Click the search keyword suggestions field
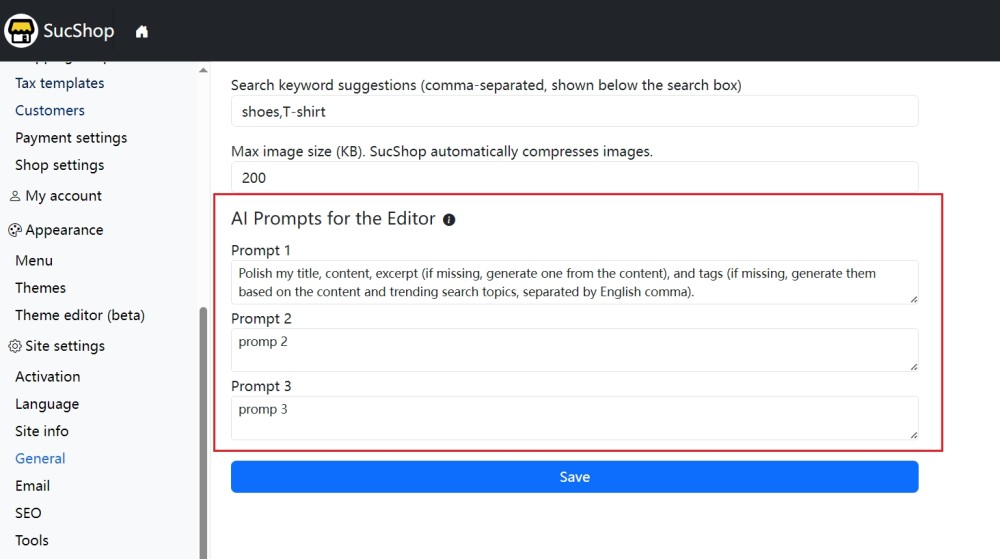Viewport: 1000px width, 559px height. 574,111
